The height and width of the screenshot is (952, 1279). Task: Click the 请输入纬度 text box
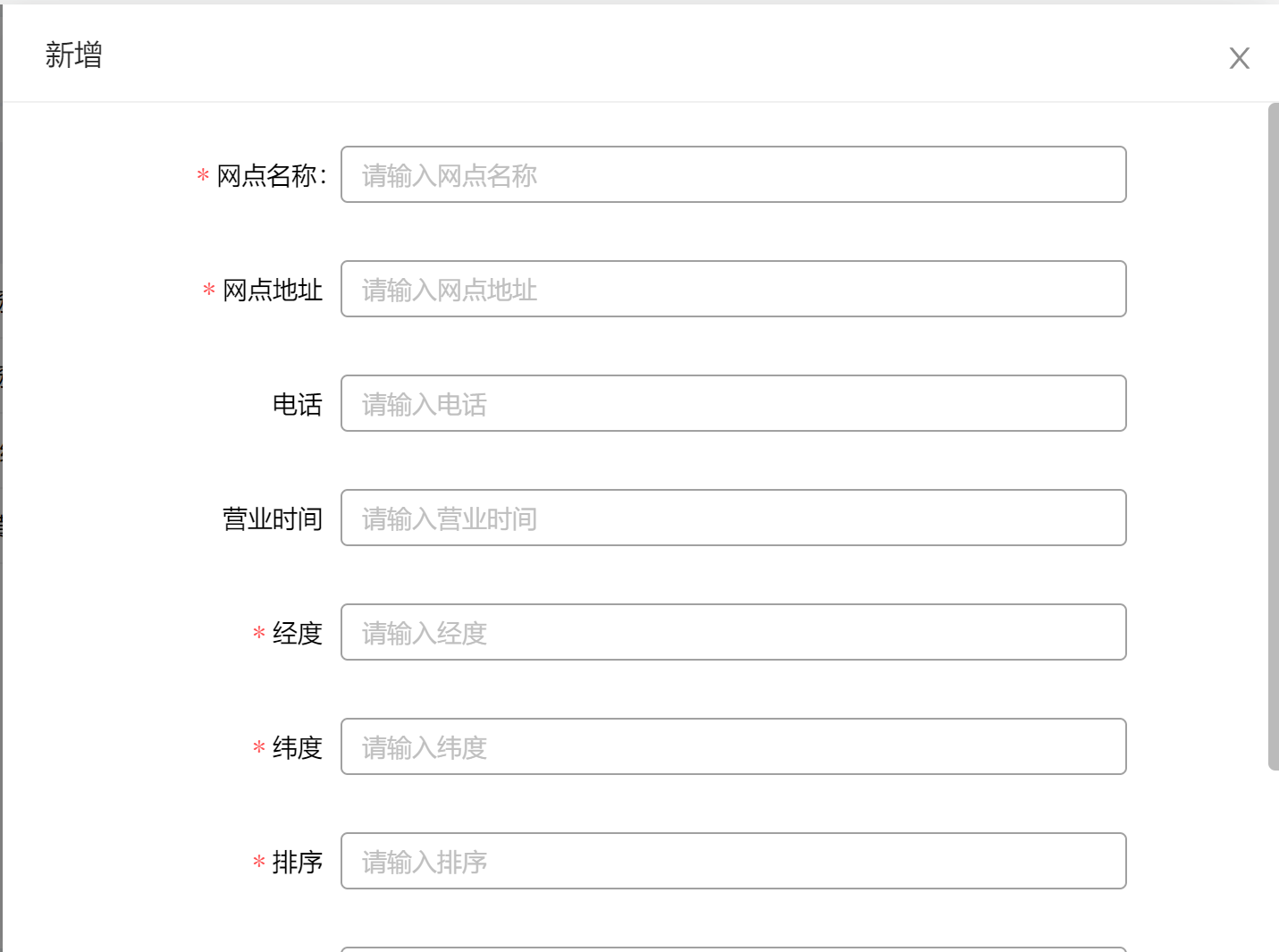[733, 746]
